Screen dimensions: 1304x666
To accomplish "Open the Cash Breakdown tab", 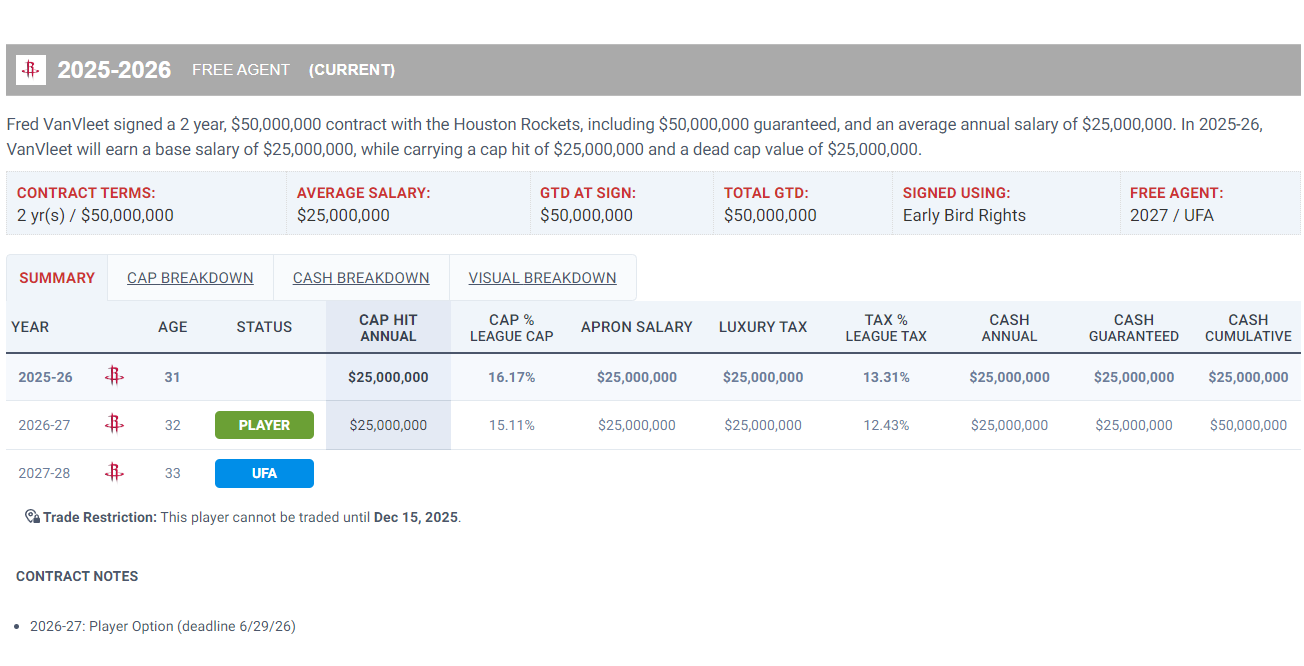I will 361,278.
